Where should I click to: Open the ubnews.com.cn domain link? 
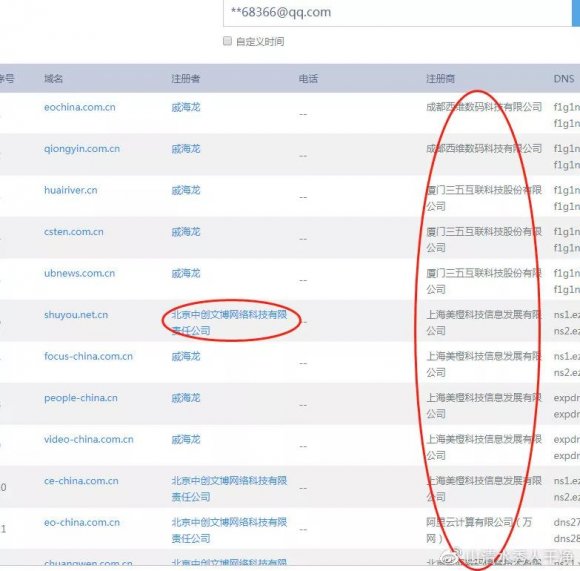pyautogui.click(x=80, y=273)
